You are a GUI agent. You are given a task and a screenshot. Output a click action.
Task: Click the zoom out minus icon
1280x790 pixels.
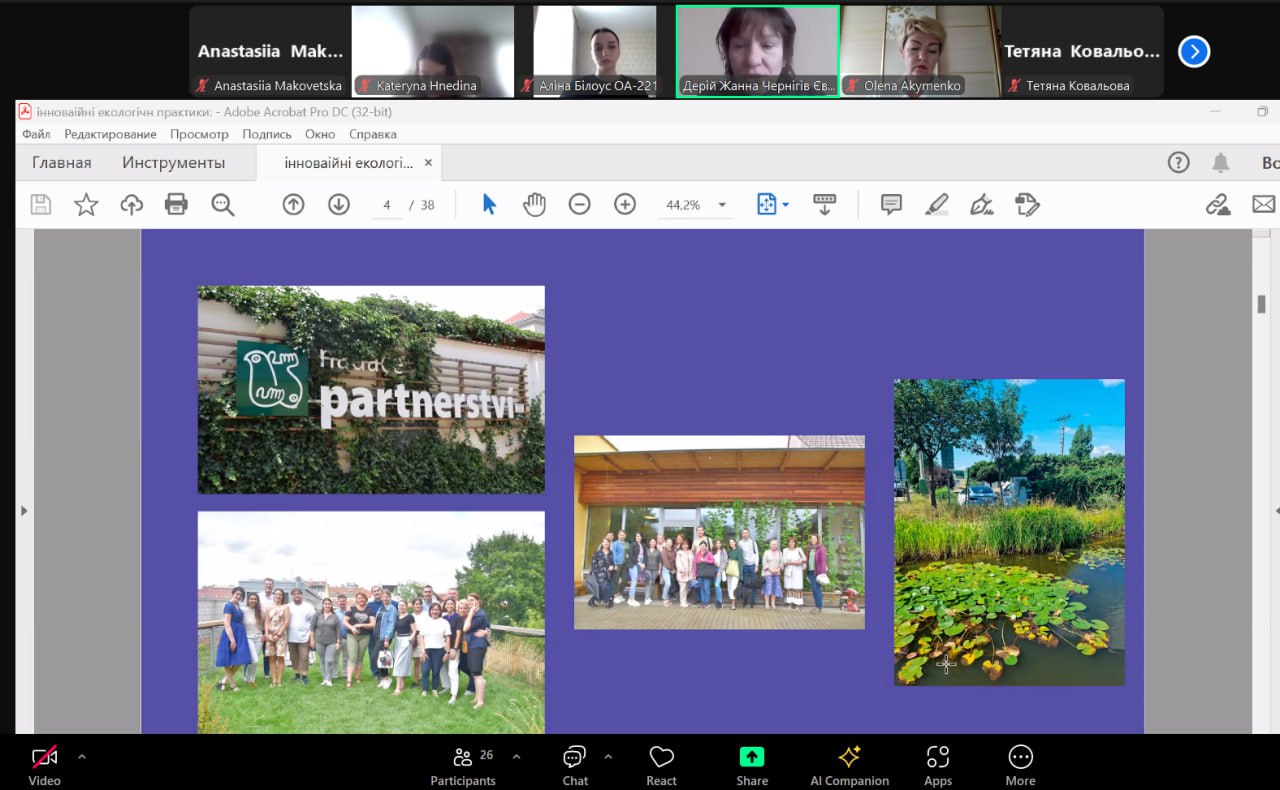[x=579, y=205]
